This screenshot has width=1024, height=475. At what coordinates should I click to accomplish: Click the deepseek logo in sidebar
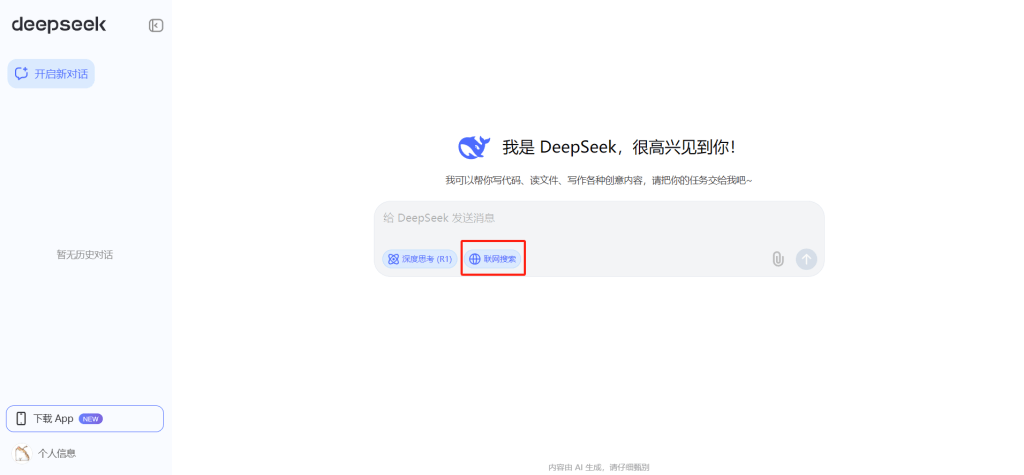(59, 25)
